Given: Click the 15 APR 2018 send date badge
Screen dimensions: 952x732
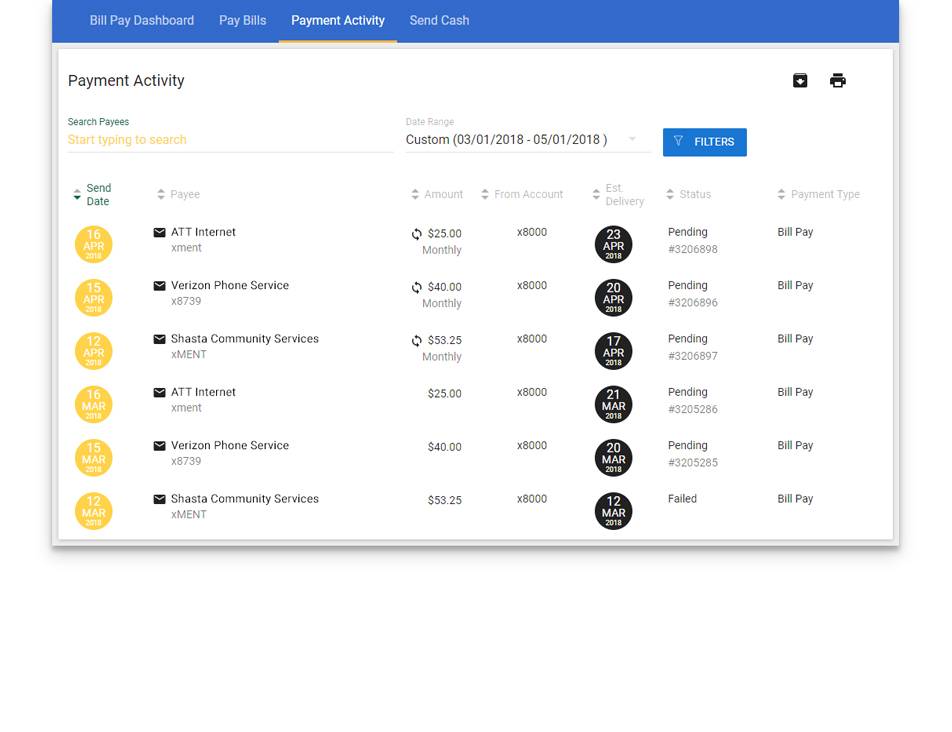Looking at the screenshot, I should point(94,297).
